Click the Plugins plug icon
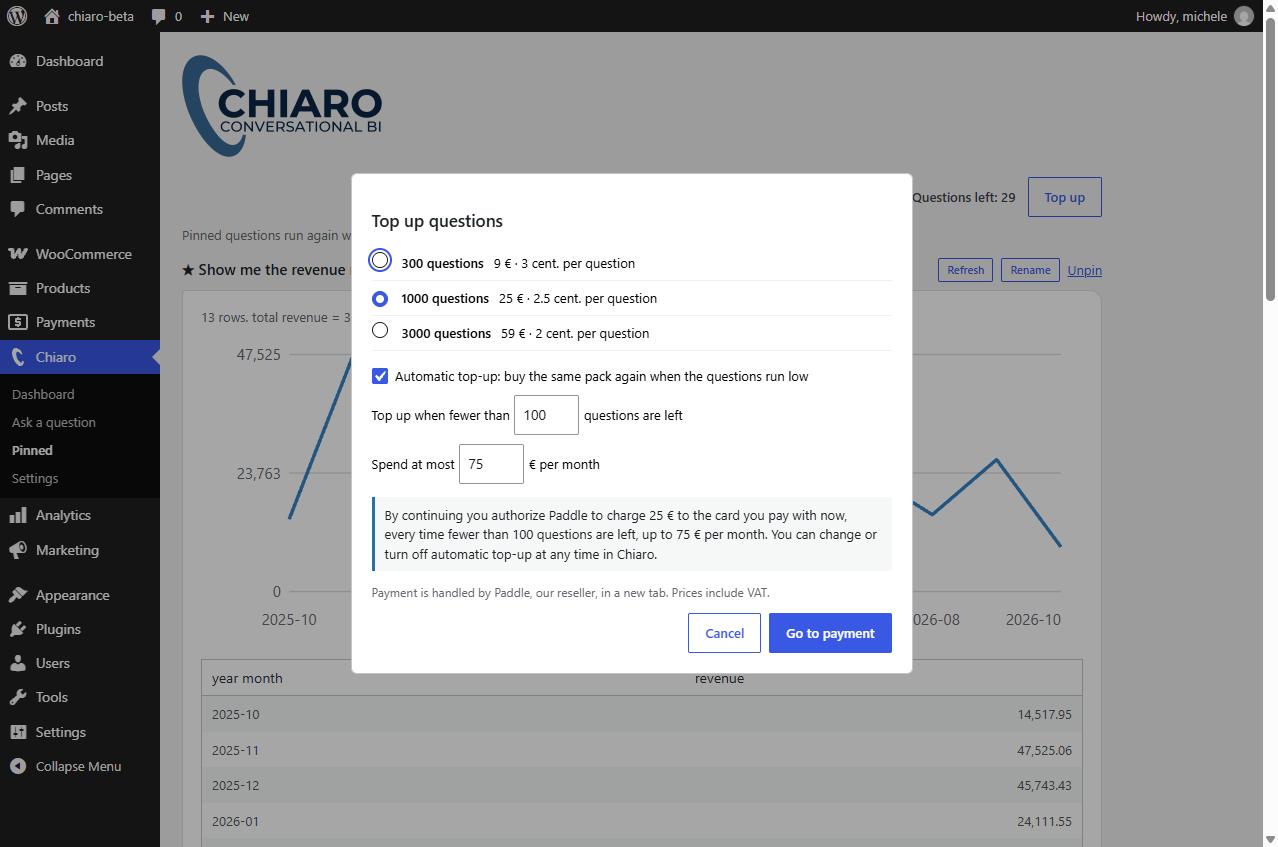 point(18,629)
